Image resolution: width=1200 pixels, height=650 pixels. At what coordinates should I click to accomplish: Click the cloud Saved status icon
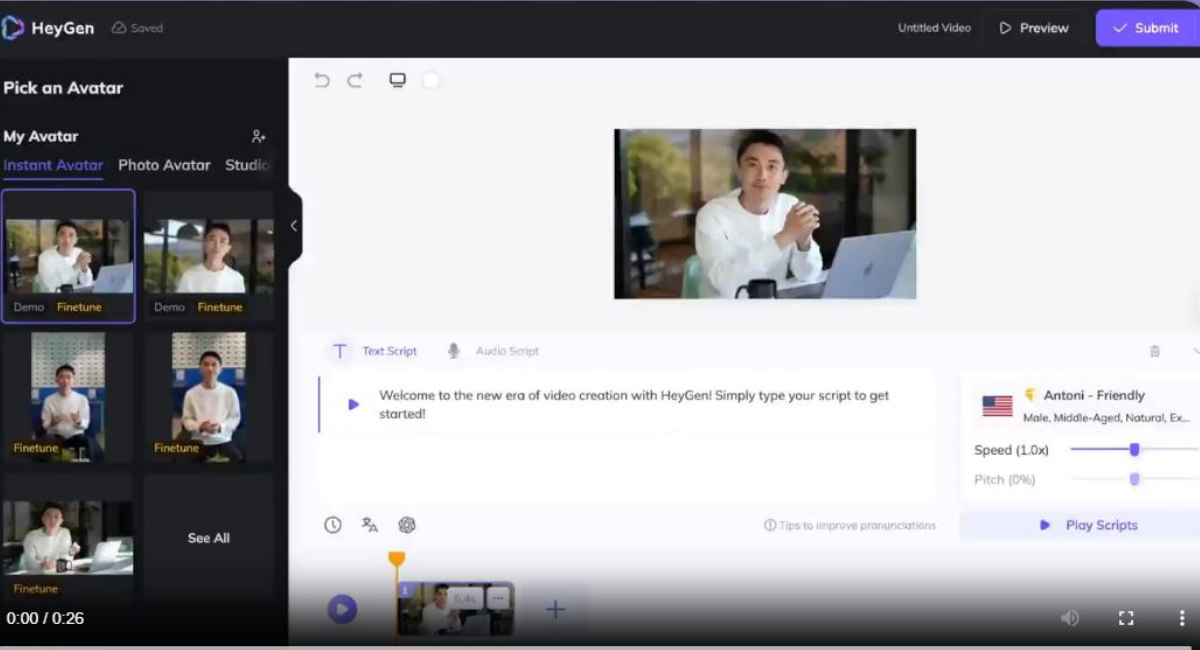pos(119,28)
